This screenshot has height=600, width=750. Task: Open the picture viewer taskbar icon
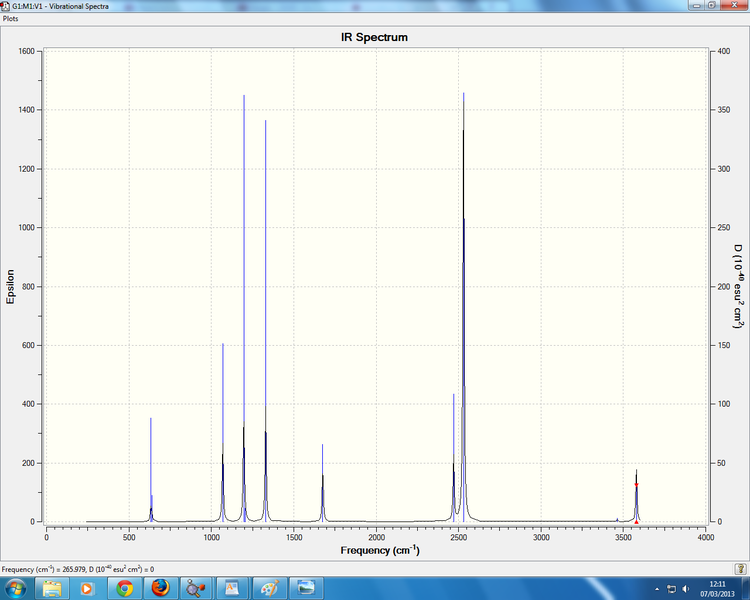click(306, 588)
